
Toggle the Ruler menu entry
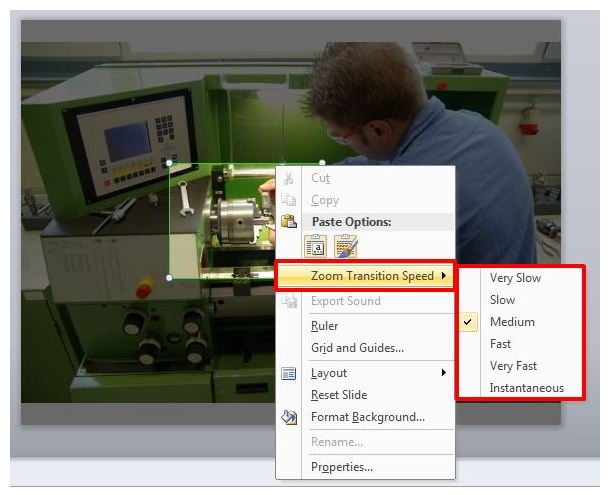[324, 326]
